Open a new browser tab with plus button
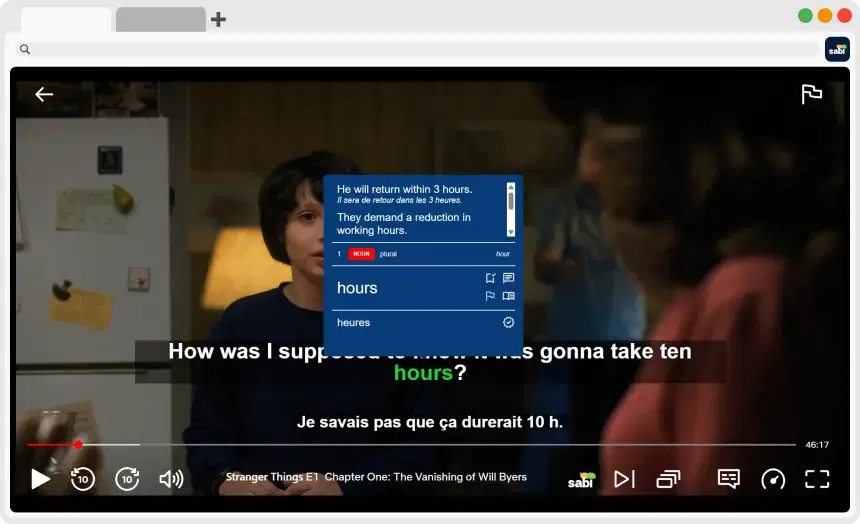The height and width of the screenshot is (524, 860). tap(218, 20)
